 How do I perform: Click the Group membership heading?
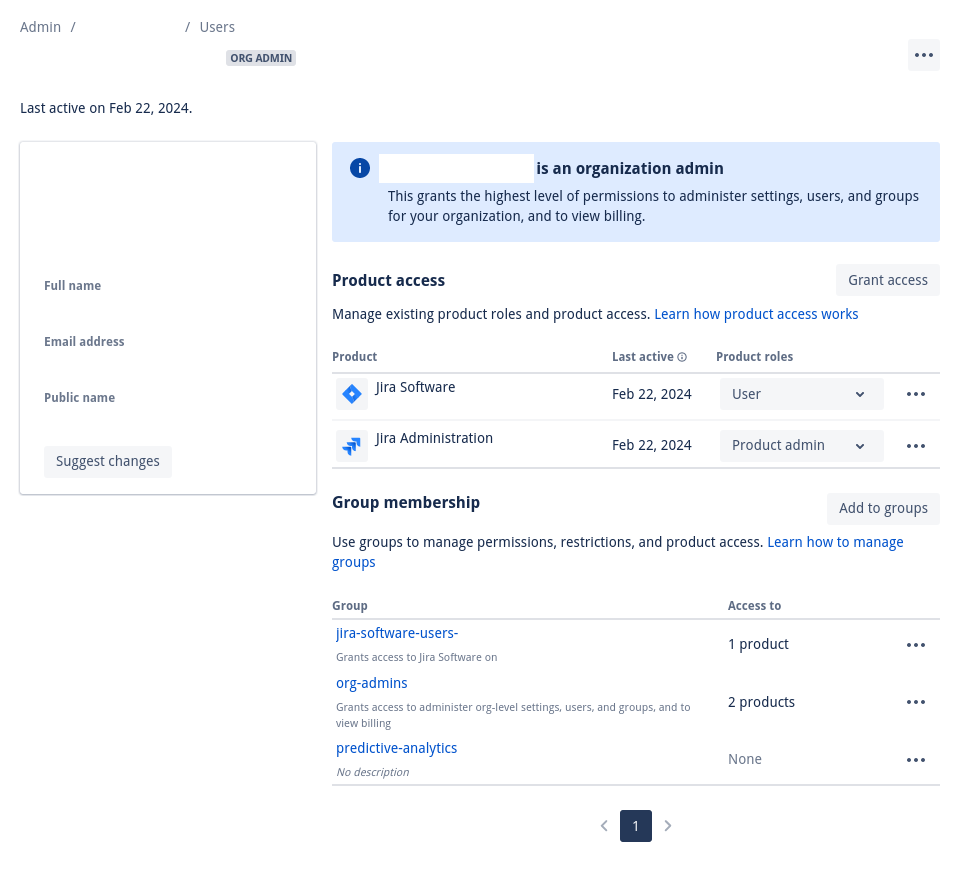pyautogui.click(x=406, y=503)
